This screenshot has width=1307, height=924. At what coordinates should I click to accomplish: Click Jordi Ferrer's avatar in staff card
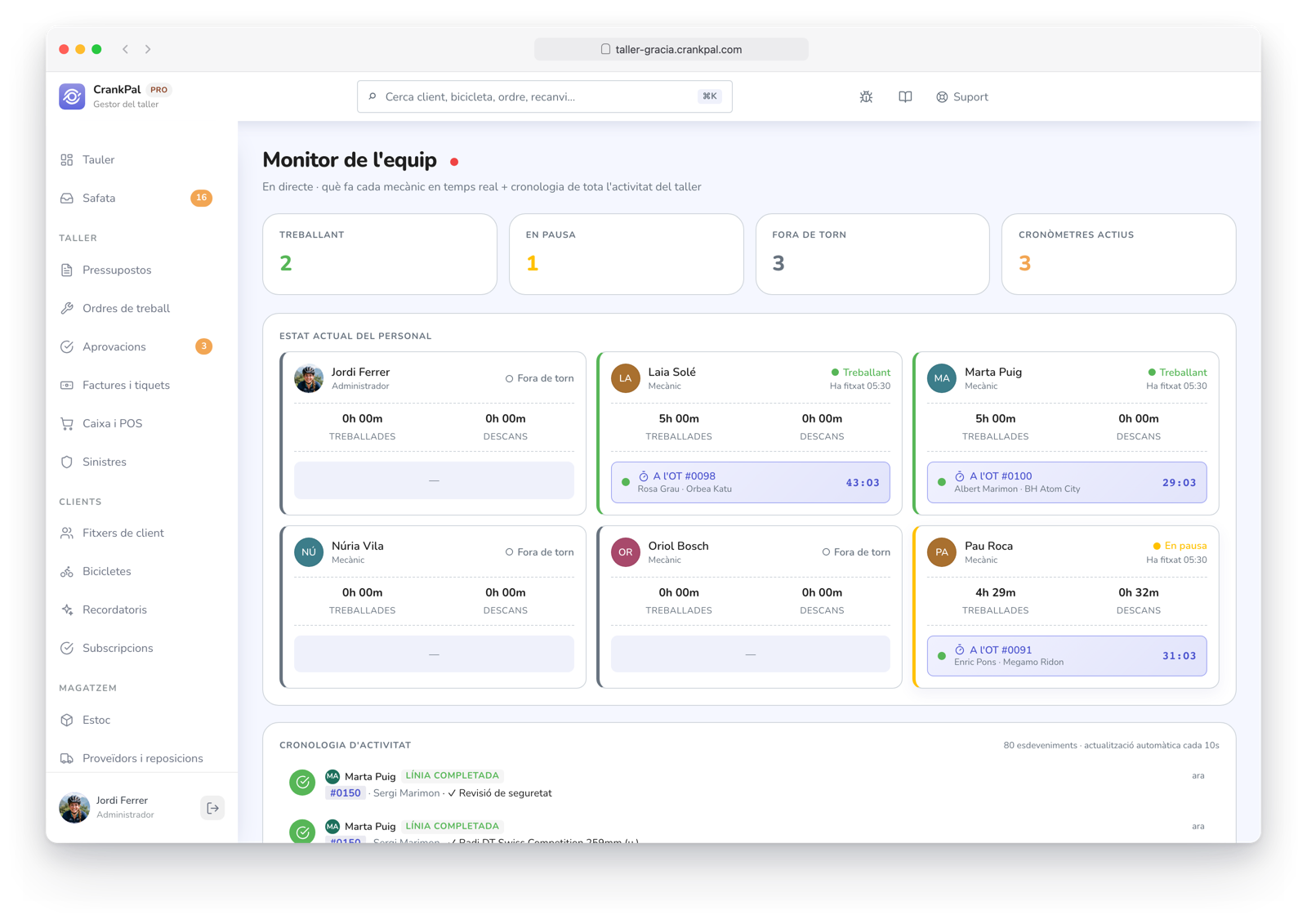click(x=309, y=378)
